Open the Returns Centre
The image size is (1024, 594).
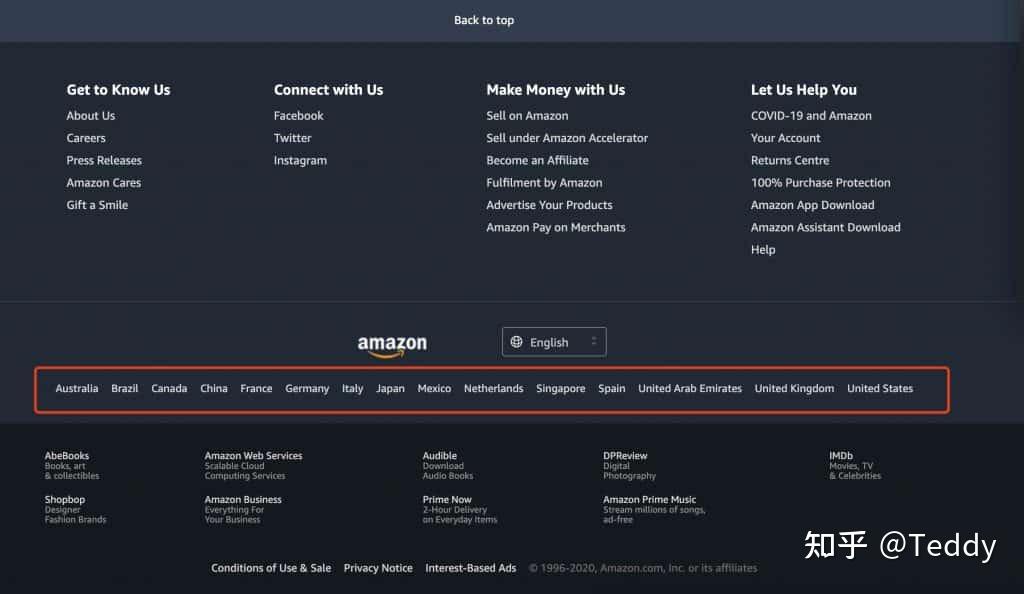(790, 160)
